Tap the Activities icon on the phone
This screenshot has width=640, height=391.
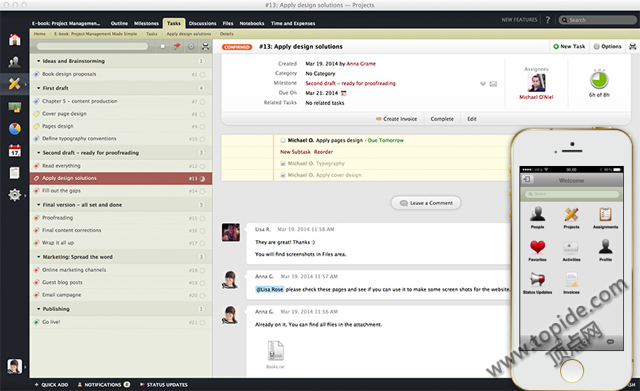571,247
